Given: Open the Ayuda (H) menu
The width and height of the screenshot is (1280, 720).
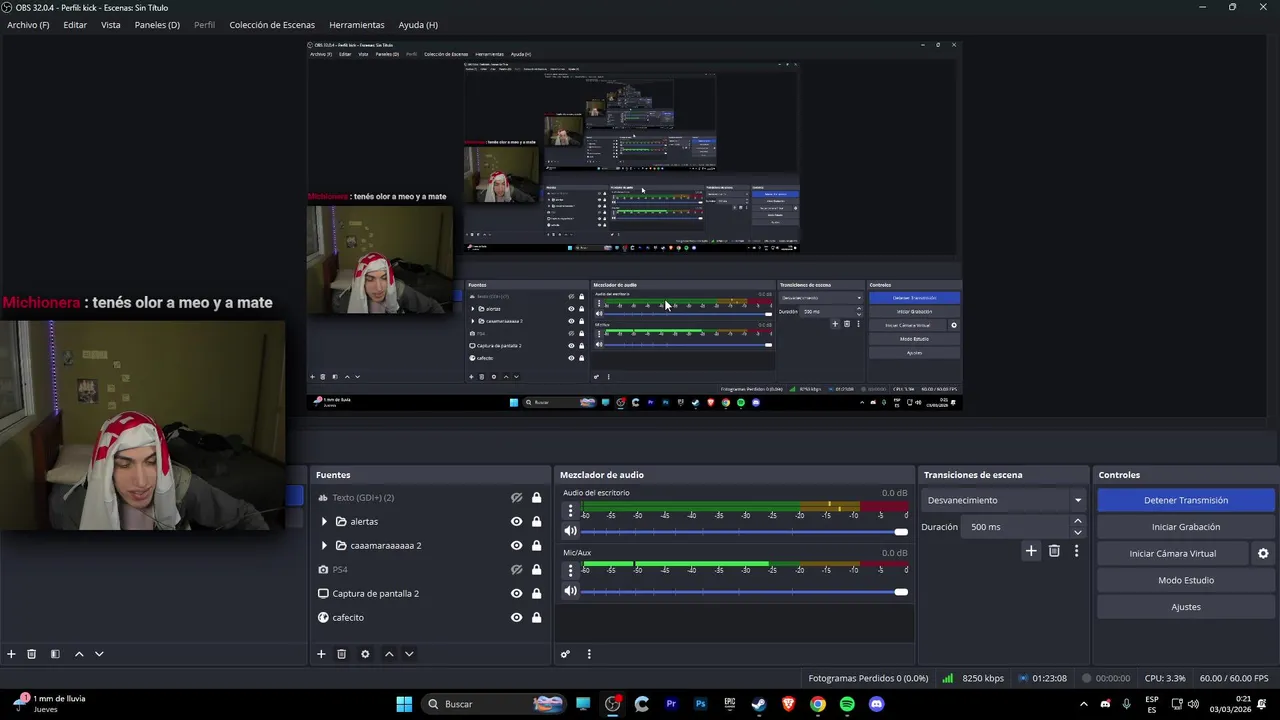Looking at the screenshot, I should (418, 25).
